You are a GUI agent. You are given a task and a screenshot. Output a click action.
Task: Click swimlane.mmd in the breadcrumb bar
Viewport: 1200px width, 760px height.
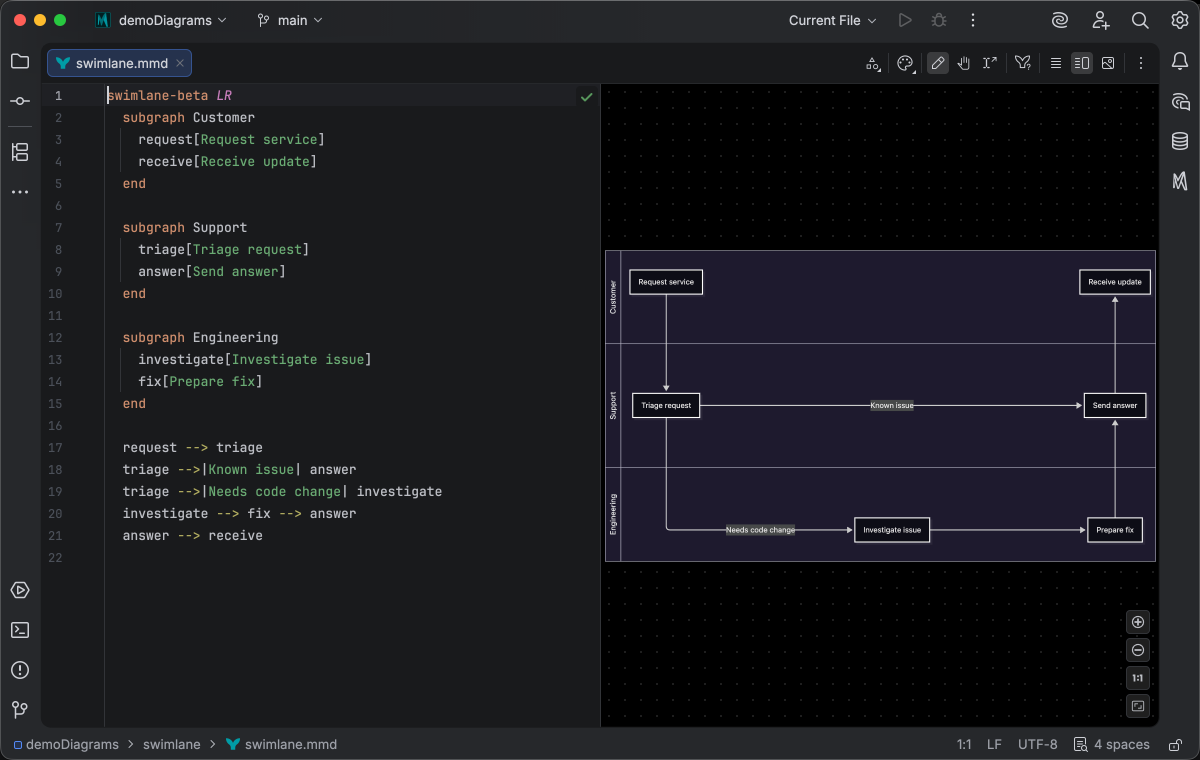[x=281, y=745]
